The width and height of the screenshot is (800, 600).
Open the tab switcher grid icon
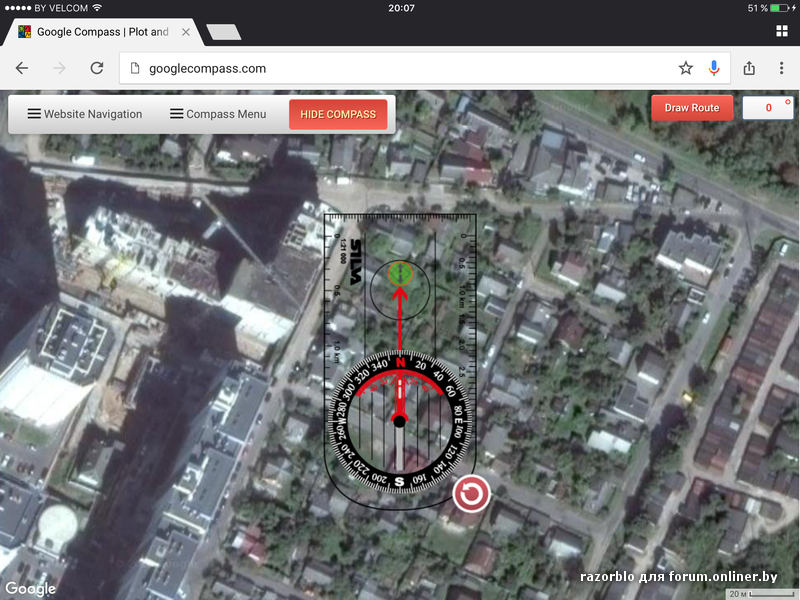[x=782, y=31]
